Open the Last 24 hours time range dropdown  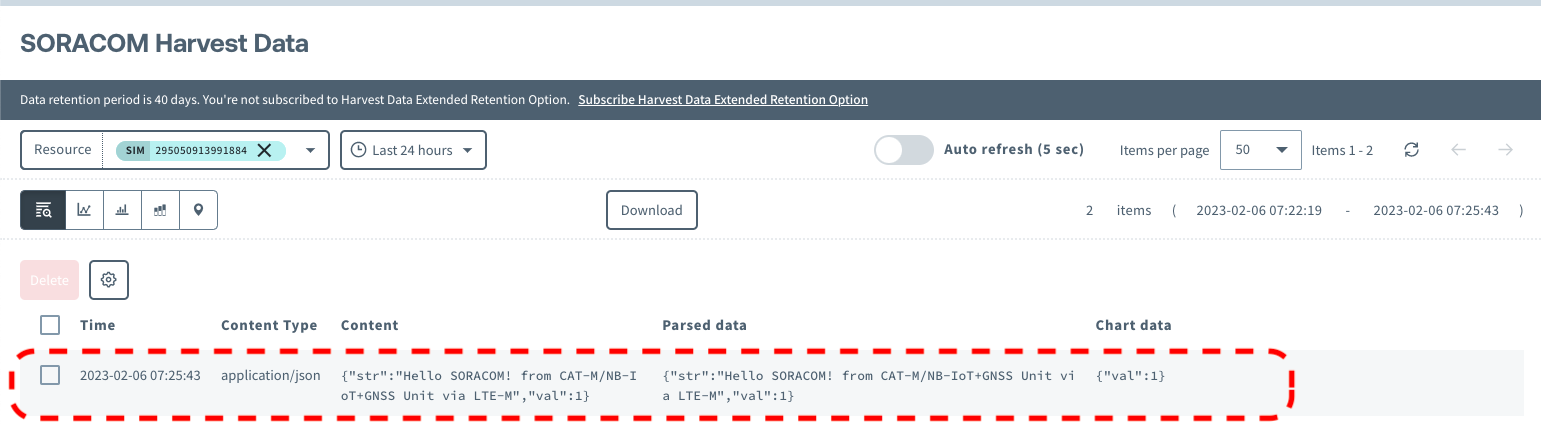[413, 150]
